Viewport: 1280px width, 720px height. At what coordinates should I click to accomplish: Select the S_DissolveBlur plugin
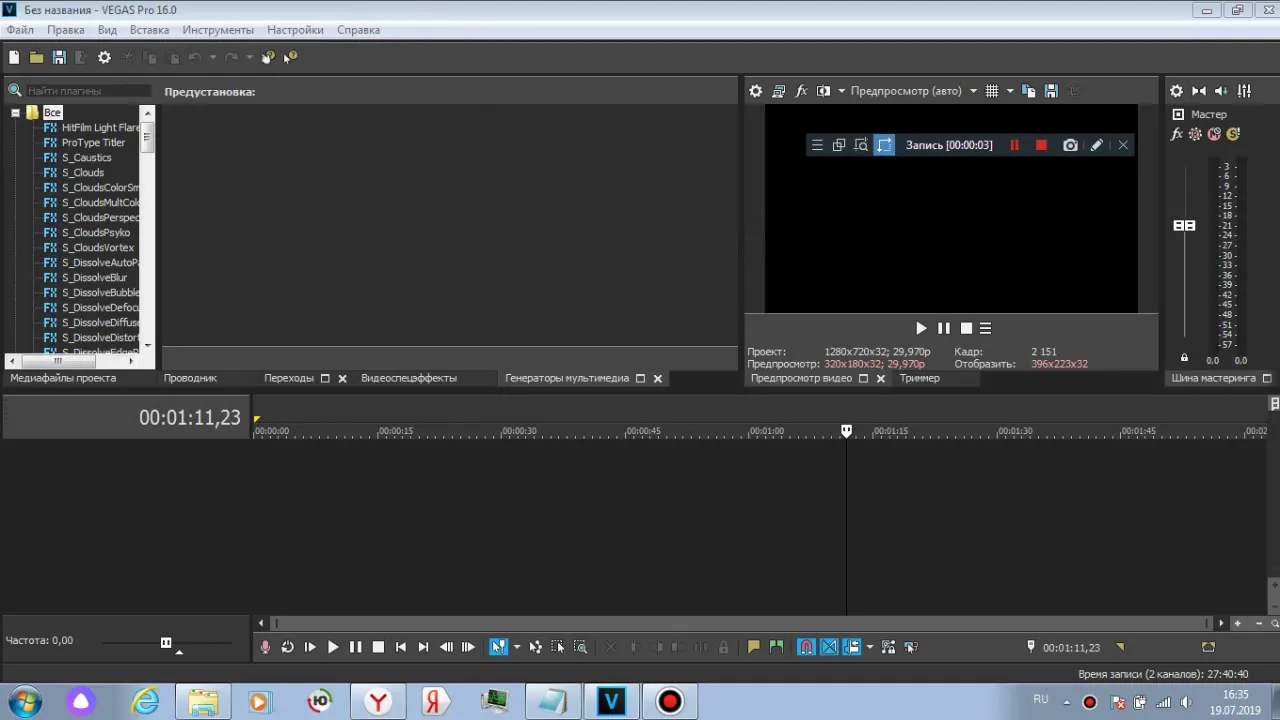[x=94, y=278]
